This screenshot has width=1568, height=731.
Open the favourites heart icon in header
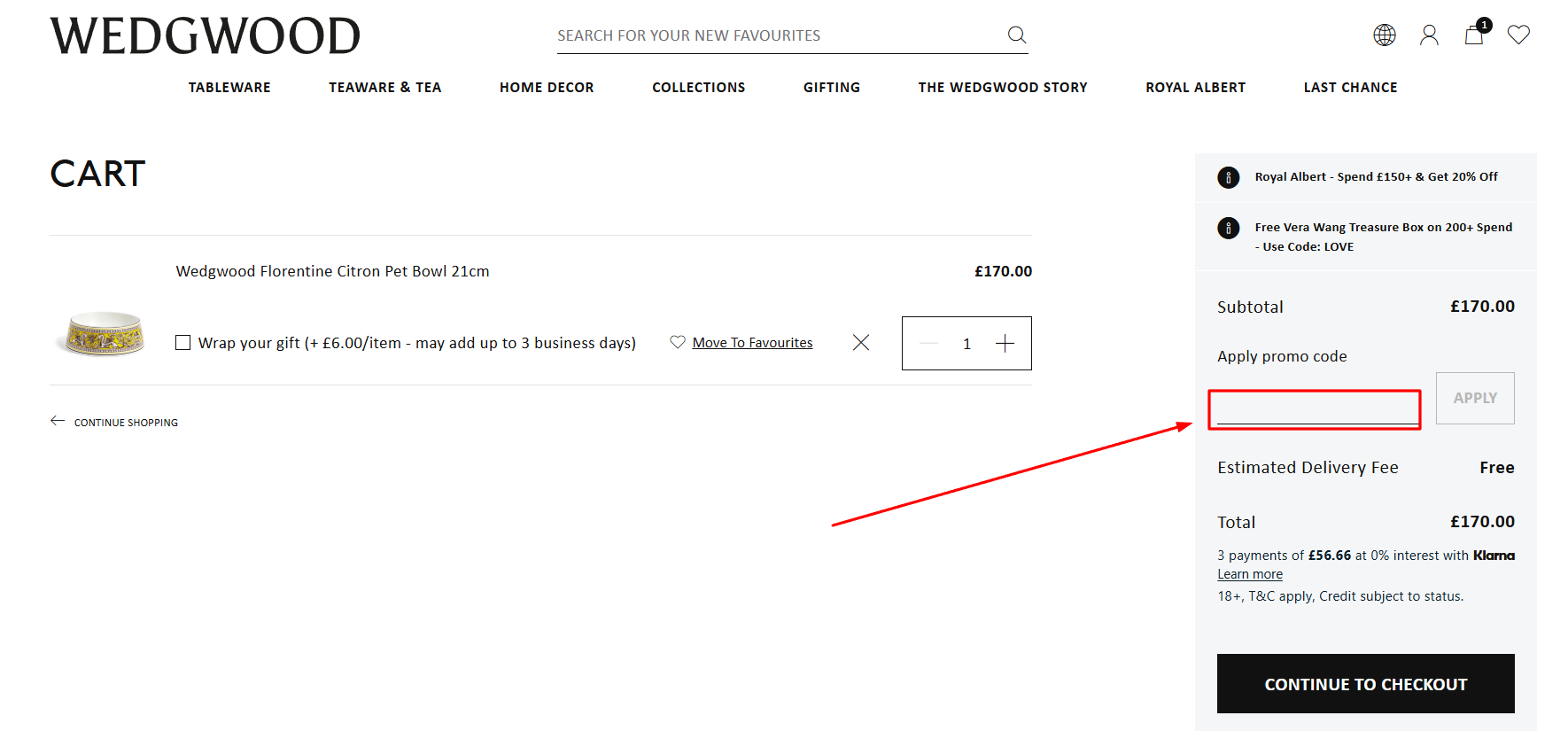[x=1518, y=35]
